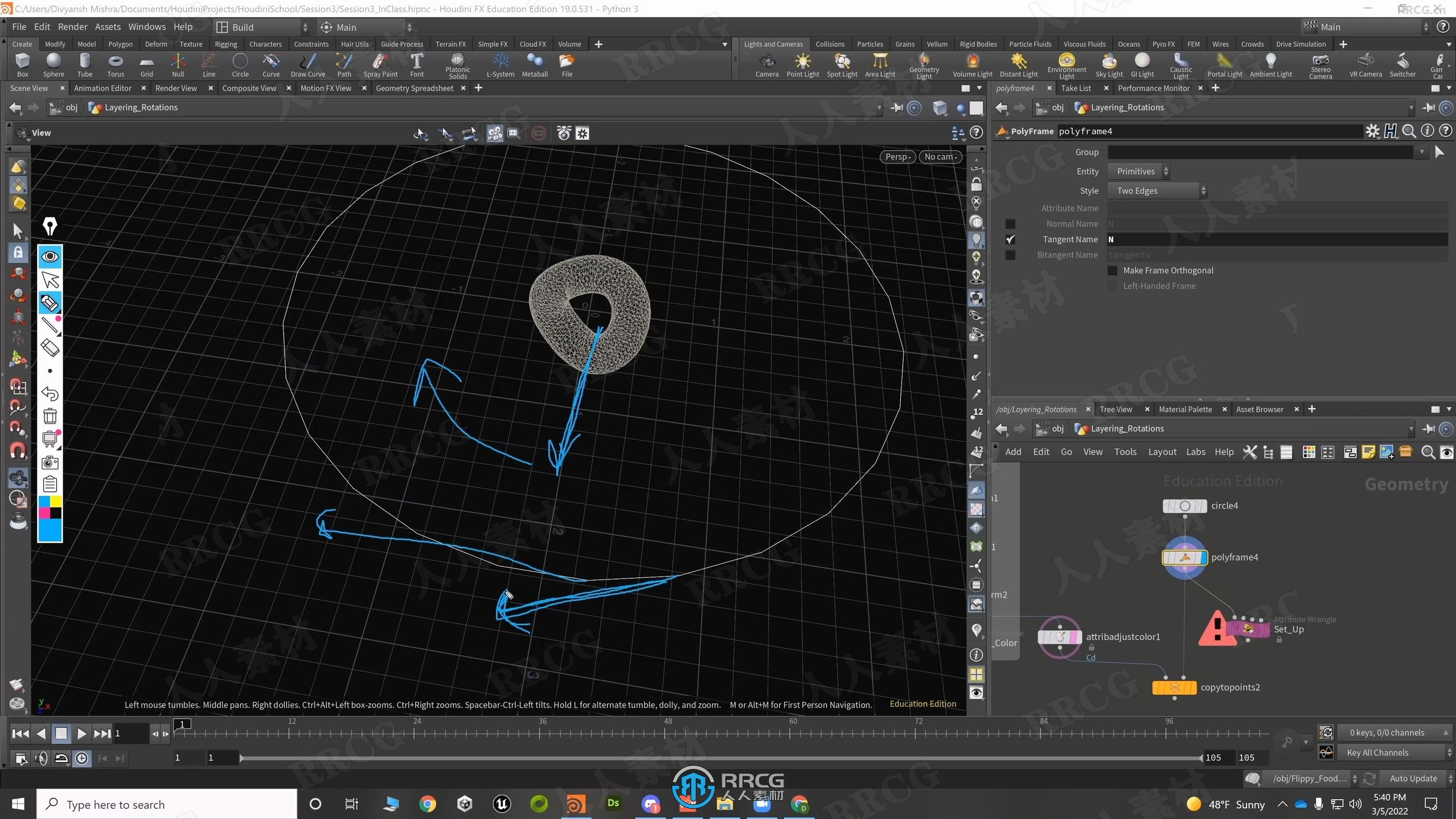Open the File menu
Screen dimensions: 1456x819
pyautogui.click(x=19, y=27)
